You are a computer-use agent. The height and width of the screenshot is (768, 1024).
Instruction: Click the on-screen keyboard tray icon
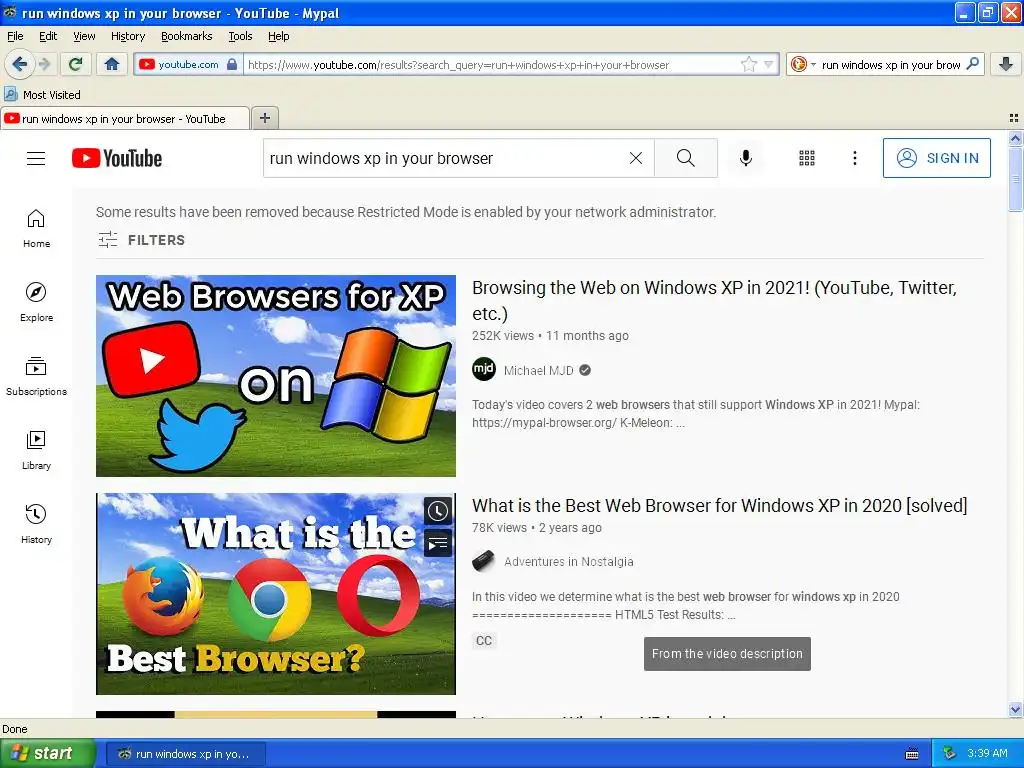coord(912,754)
